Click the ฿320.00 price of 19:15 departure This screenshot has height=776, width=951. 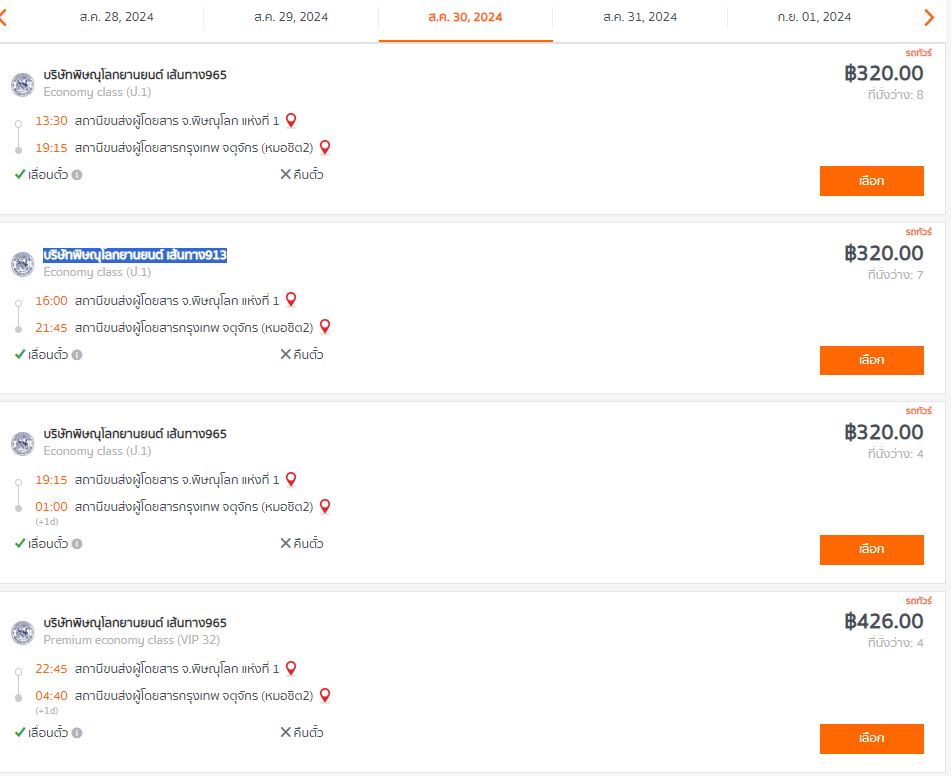click(884, 432)
